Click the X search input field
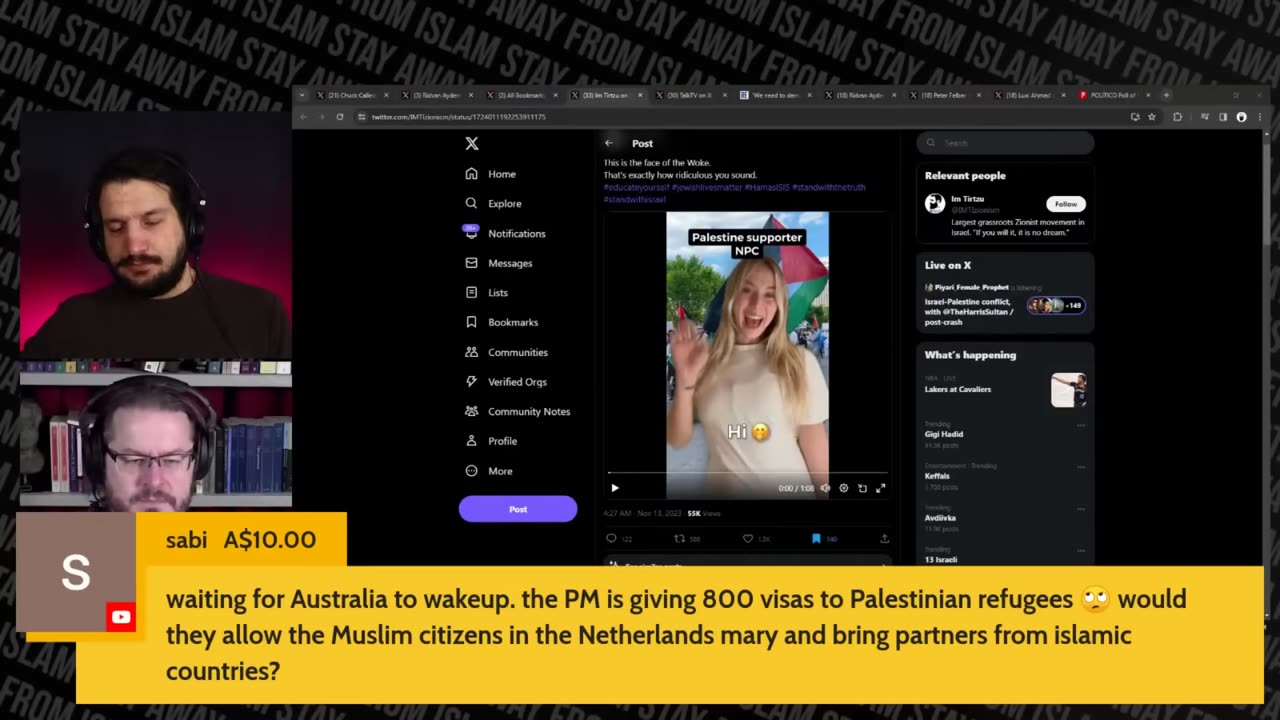Image resolution: width=1280 pixels, height=720 pixels. (x=1005, y=143)
